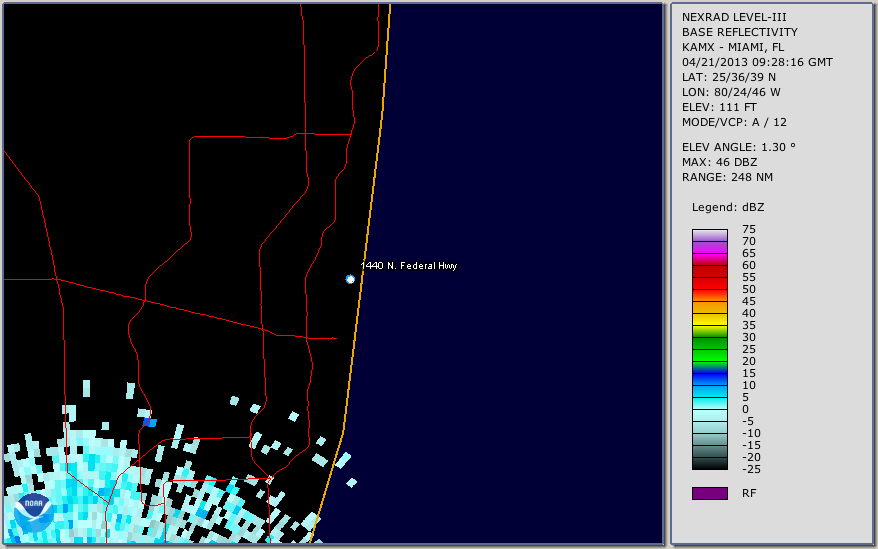Viewport: 878px width, 549px height.
Task: Click the dBZ reflectivity color scale bar
Action: click(709, 349)
